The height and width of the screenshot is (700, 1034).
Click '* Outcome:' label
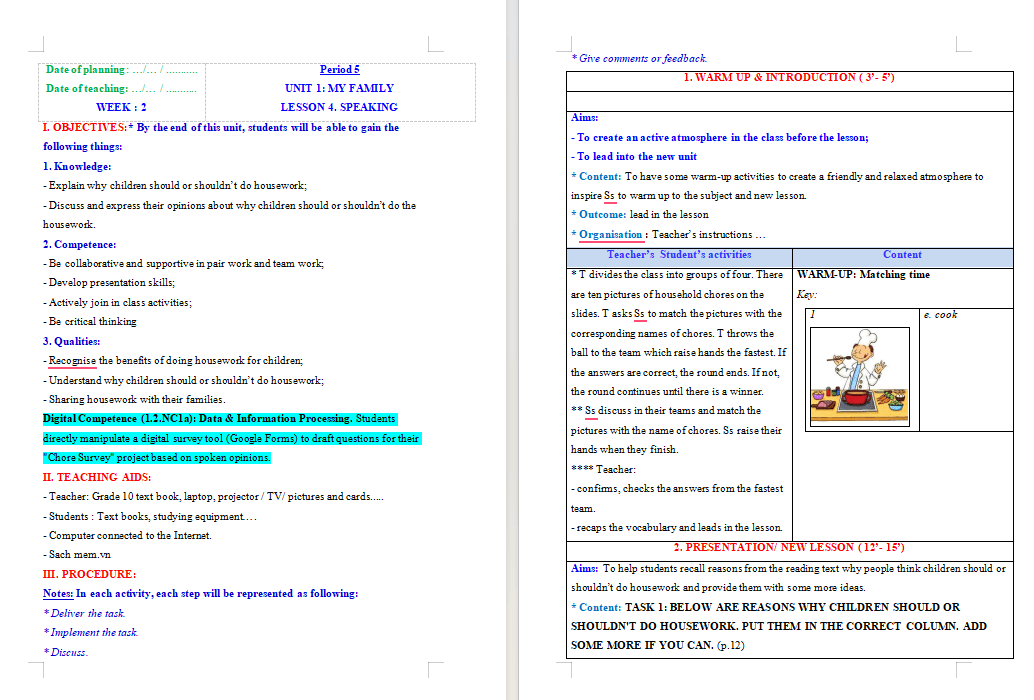click(x=599, y=214)
